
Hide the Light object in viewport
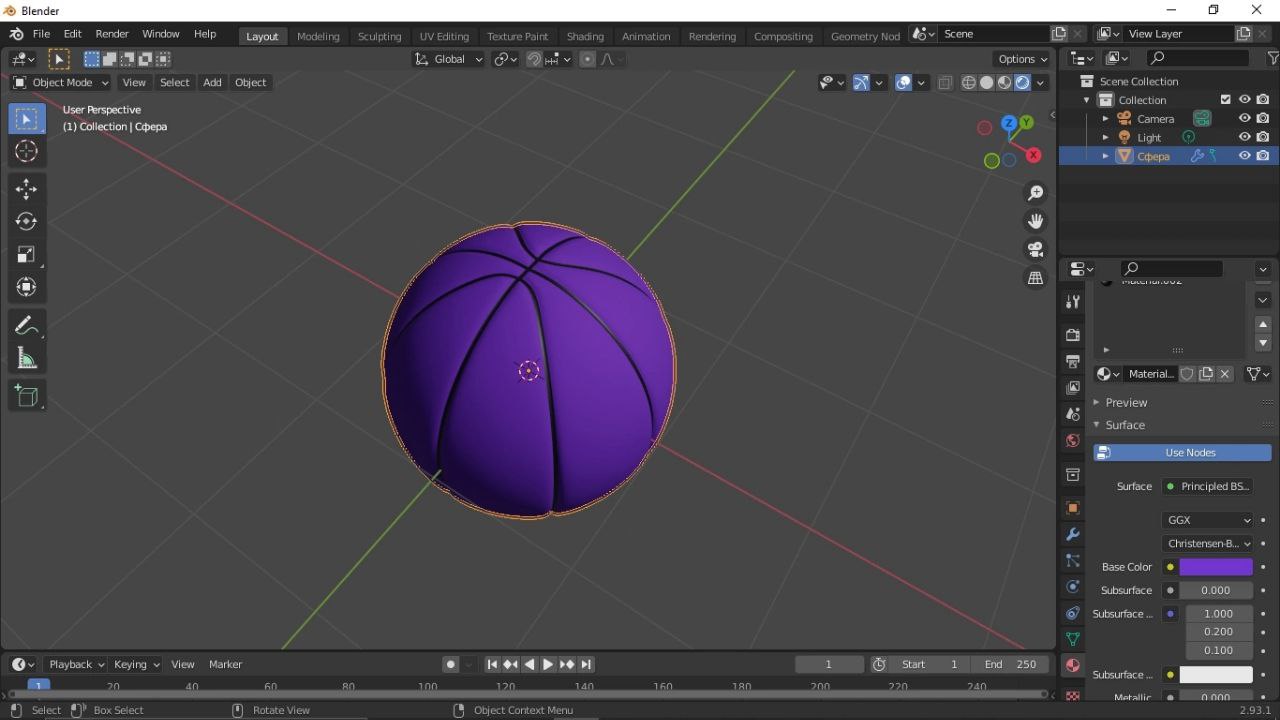[1245, 137]
